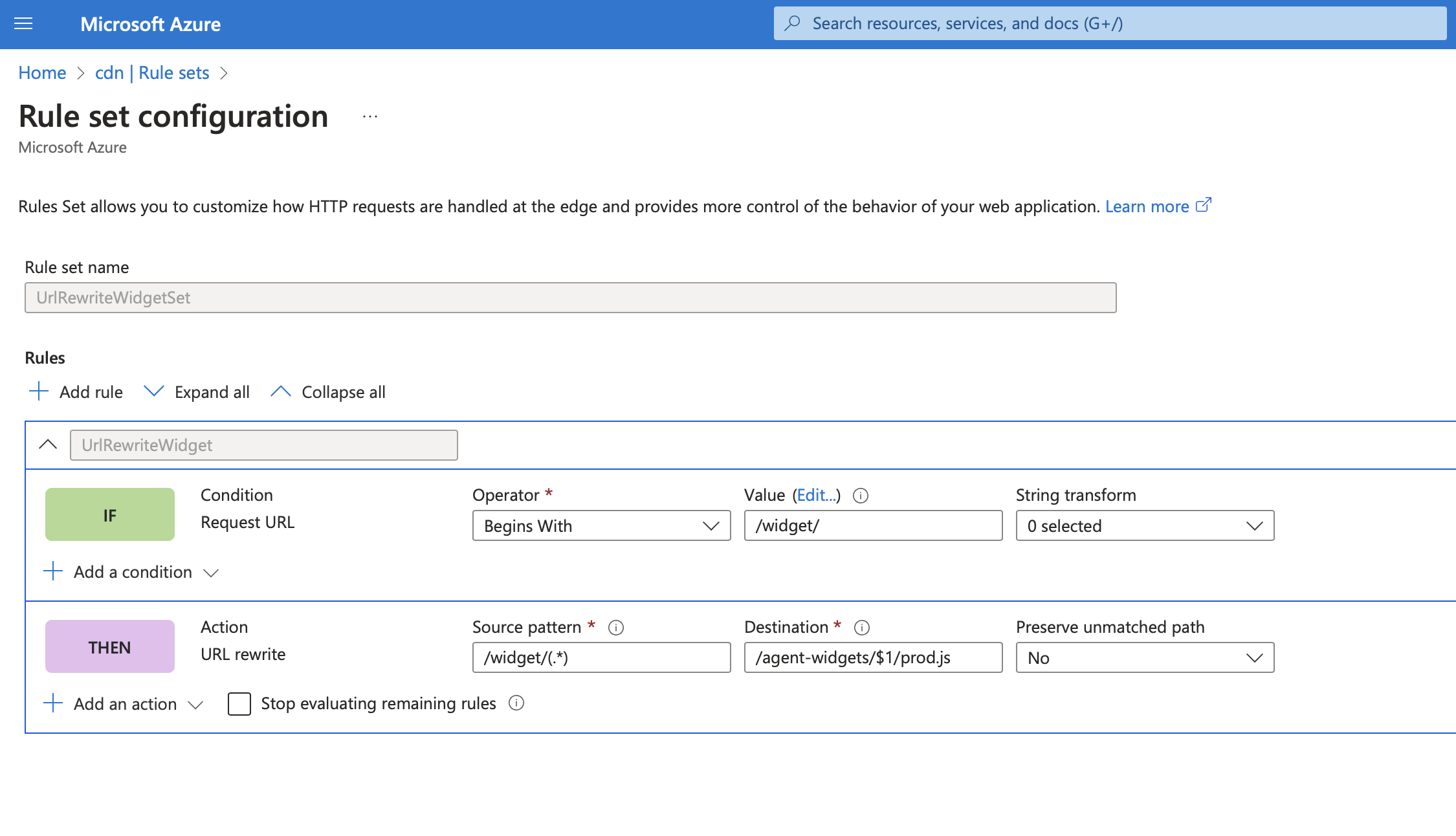This screenshot has width=1456, height=836.
Task: Open the Preserve unmatched path dropdown
Action: 1145,657
